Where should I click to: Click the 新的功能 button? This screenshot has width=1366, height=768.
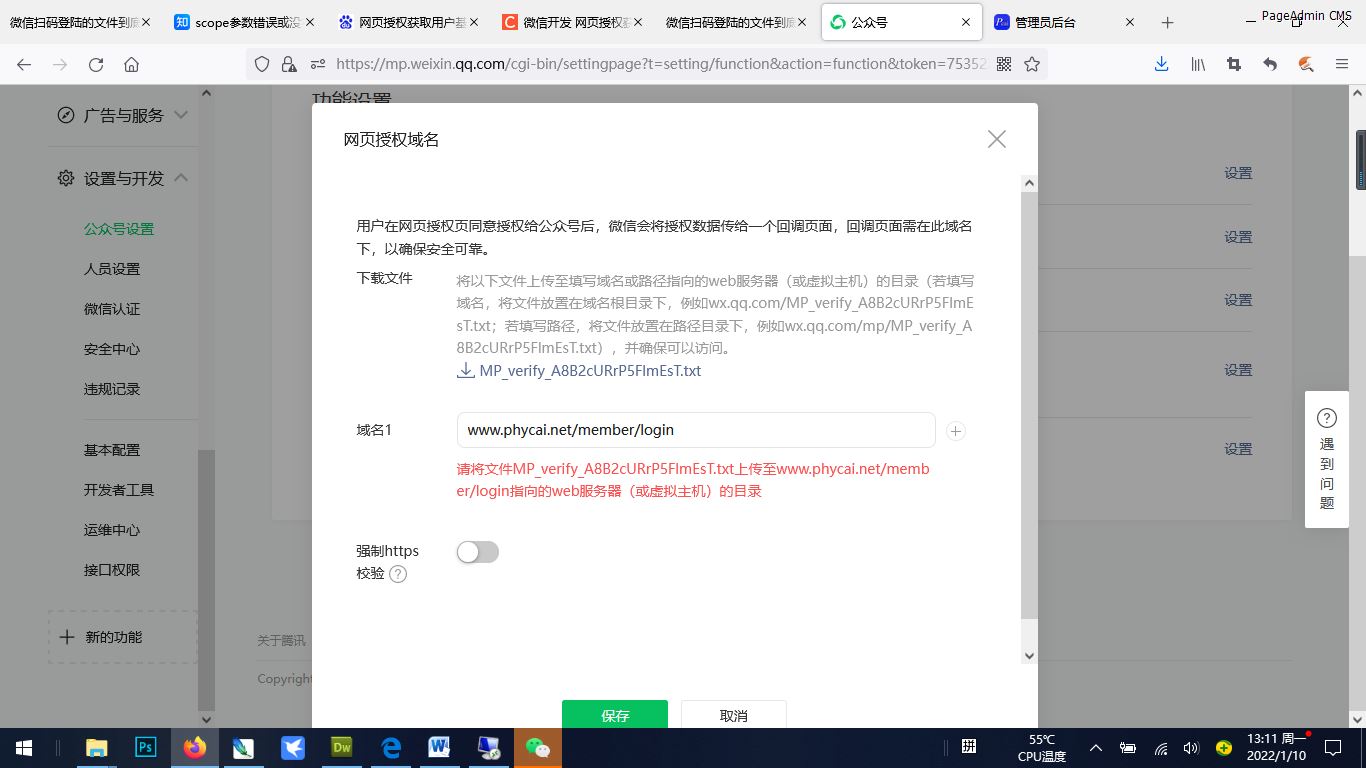[x=123, y=637]
